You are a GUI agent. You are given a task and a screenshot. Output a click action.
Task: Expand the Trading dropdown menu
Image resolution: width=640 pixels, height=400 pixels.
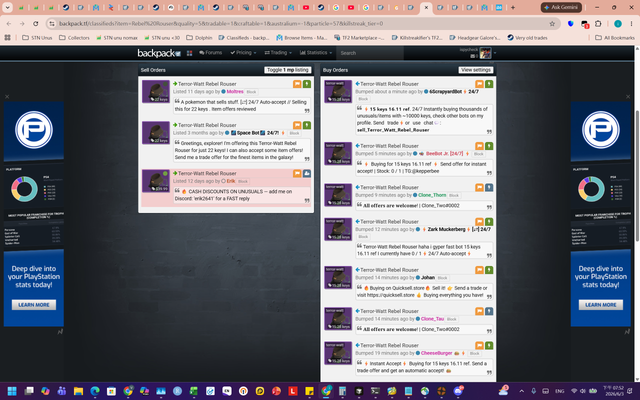coord(278,53)
